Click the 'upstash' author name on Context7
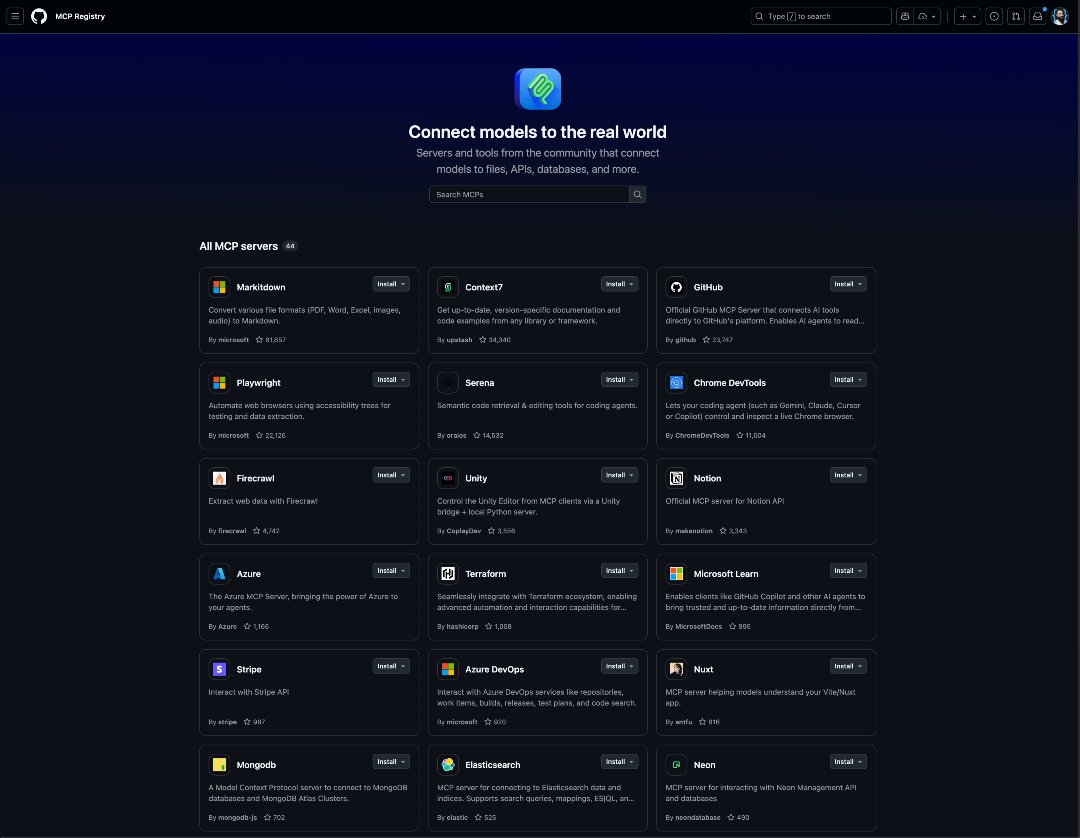The image size is (1080, 838). (x=459, y=339)
